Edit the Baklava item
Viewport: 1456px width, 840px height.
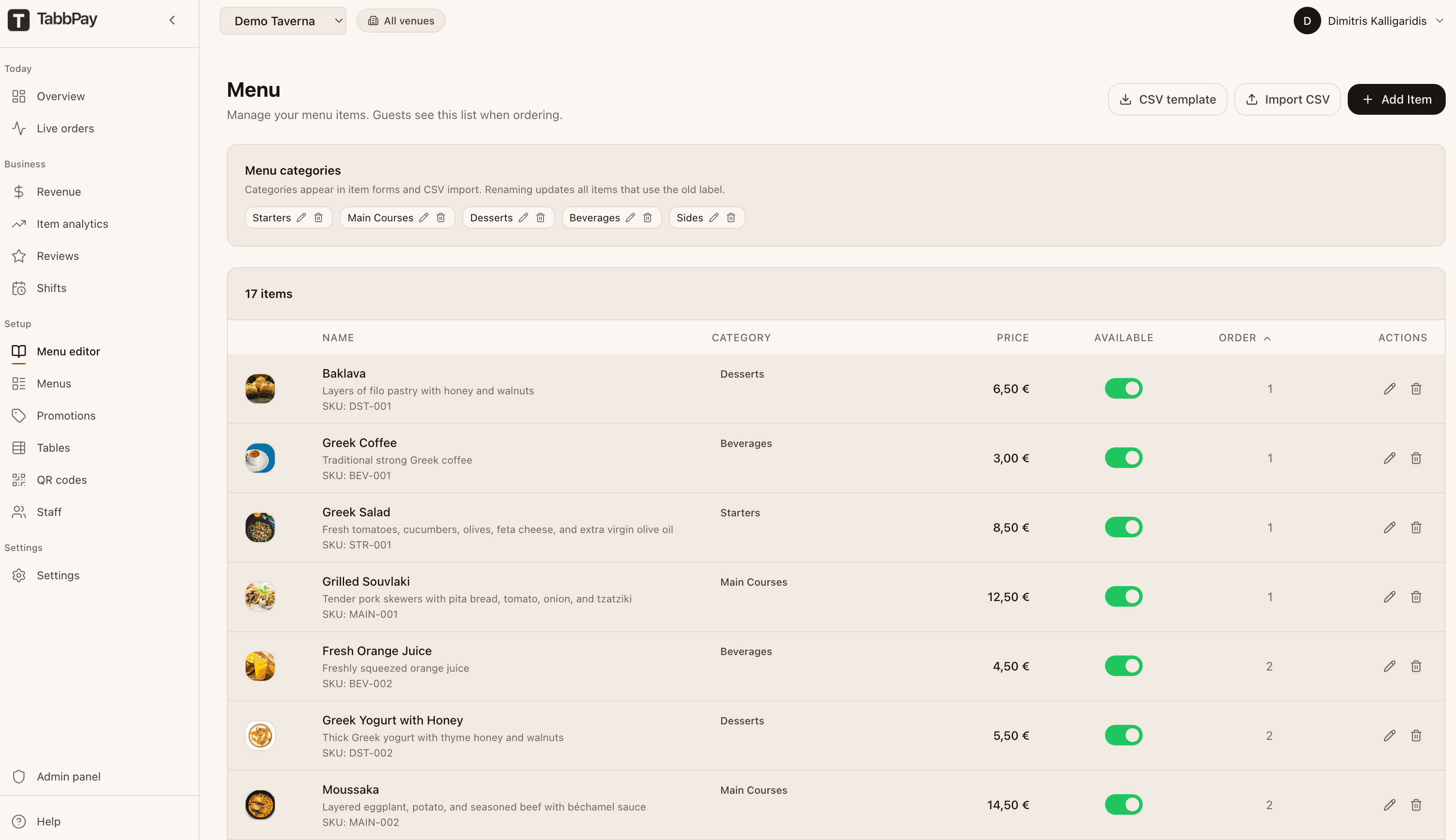(1390, 389)
